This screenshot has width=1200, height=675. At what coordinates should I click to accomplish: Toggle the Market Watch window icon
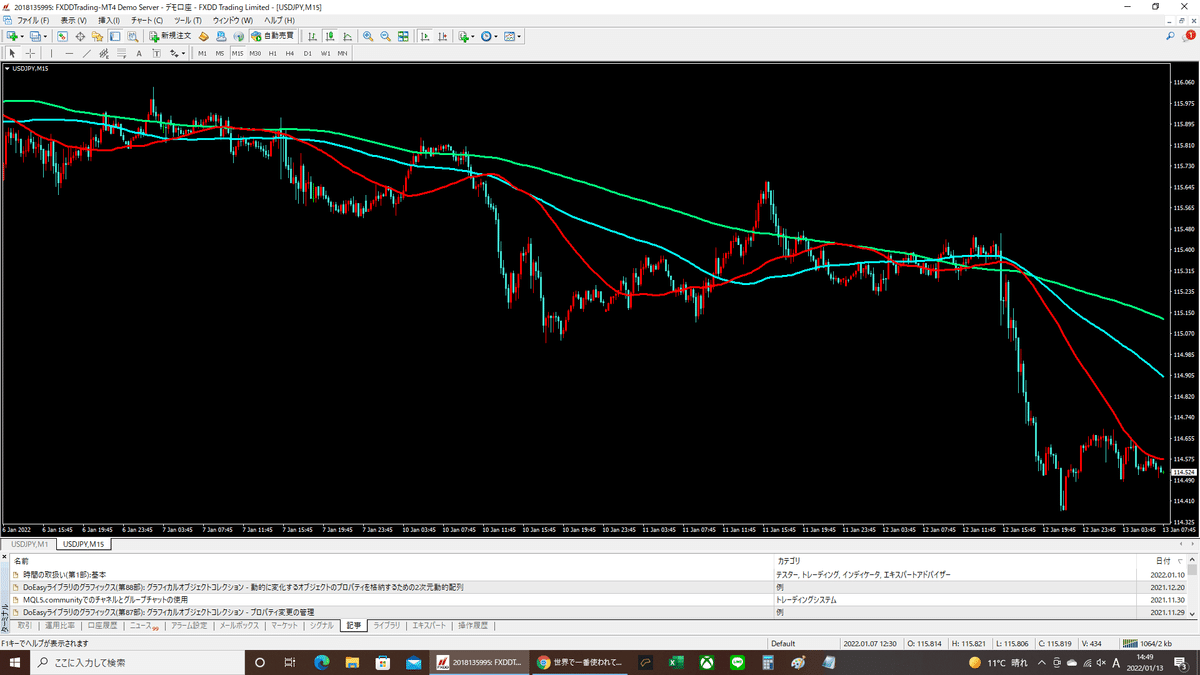click(62, 36)
